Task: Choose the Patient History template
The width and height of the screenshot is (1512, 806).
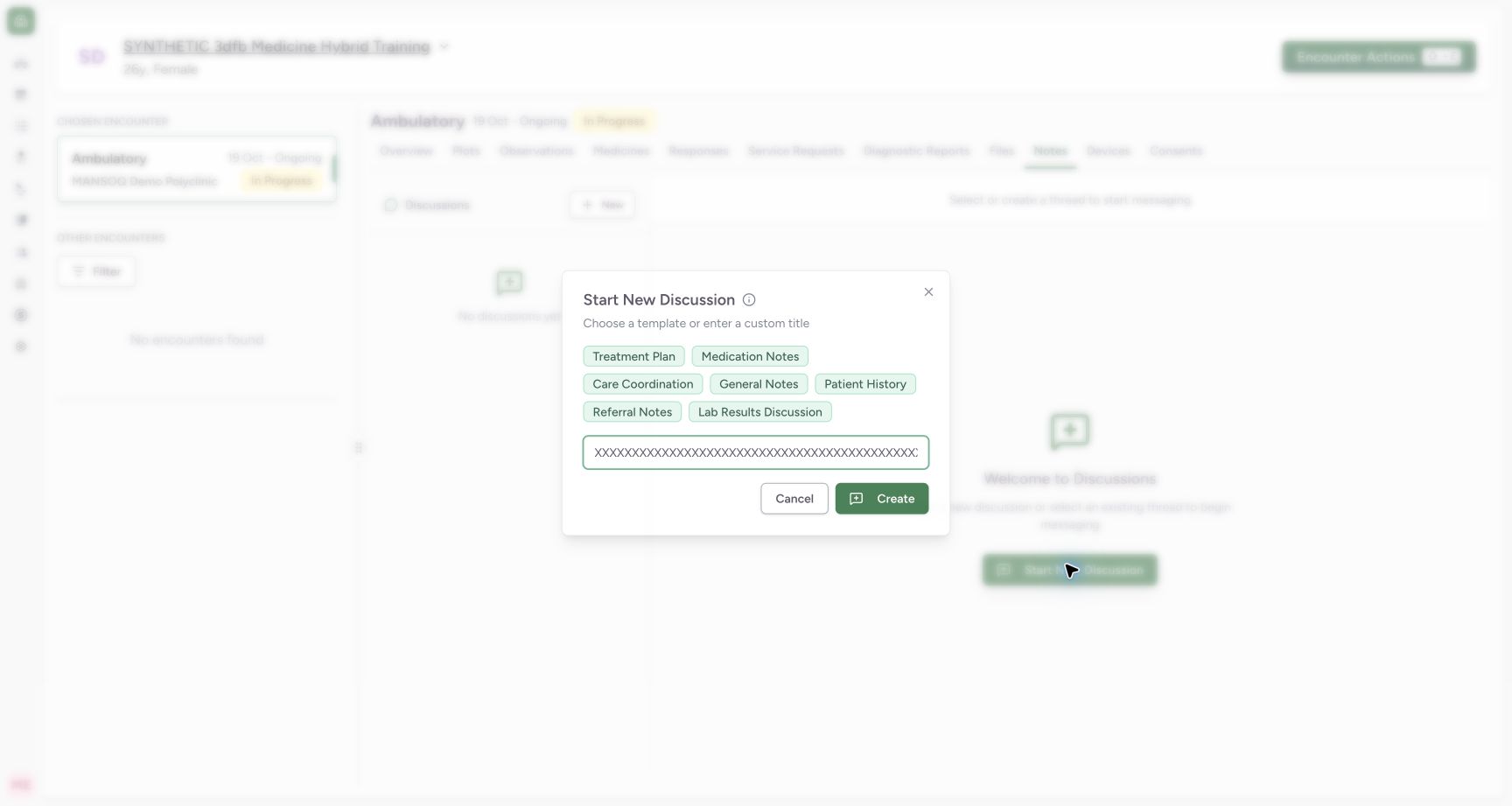Action: 865,384
